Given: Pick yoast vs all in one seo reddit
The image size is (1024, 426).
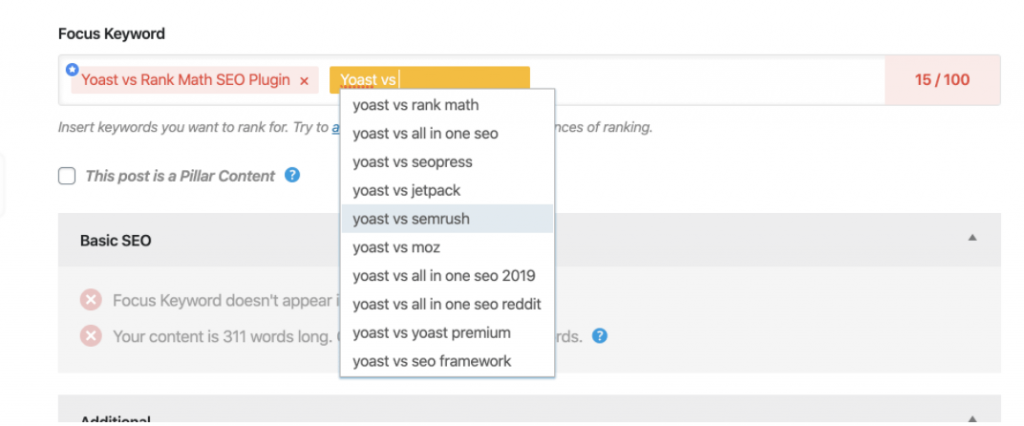Looking at the screenshot, I should click(x=446, y=304).
